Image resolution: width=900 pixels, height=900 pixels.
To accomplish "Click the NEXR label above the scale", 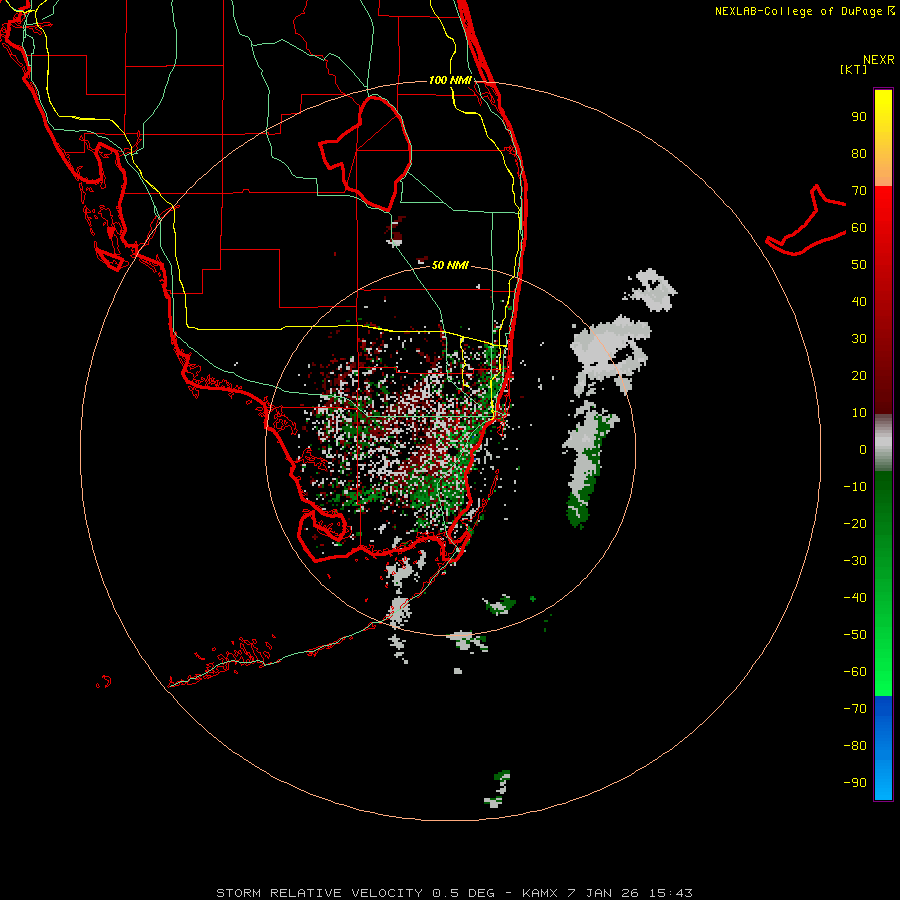I will click(879, 60).
